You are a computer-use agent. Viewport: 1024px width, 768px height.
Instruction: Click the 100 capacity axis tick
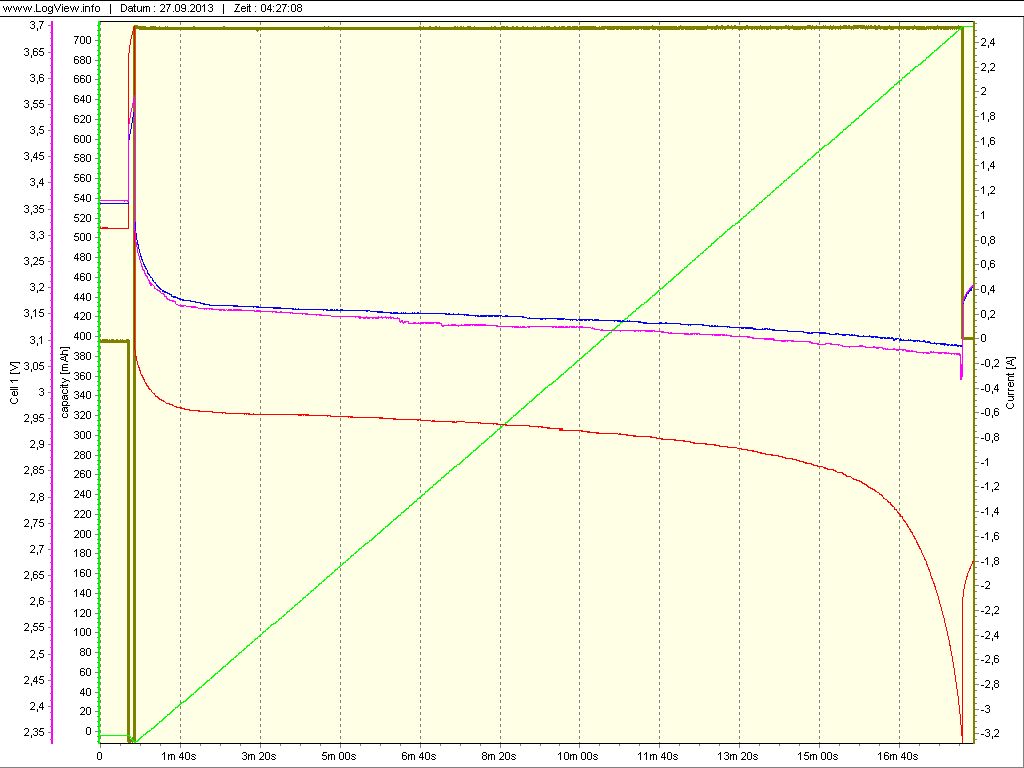point(83,632)
